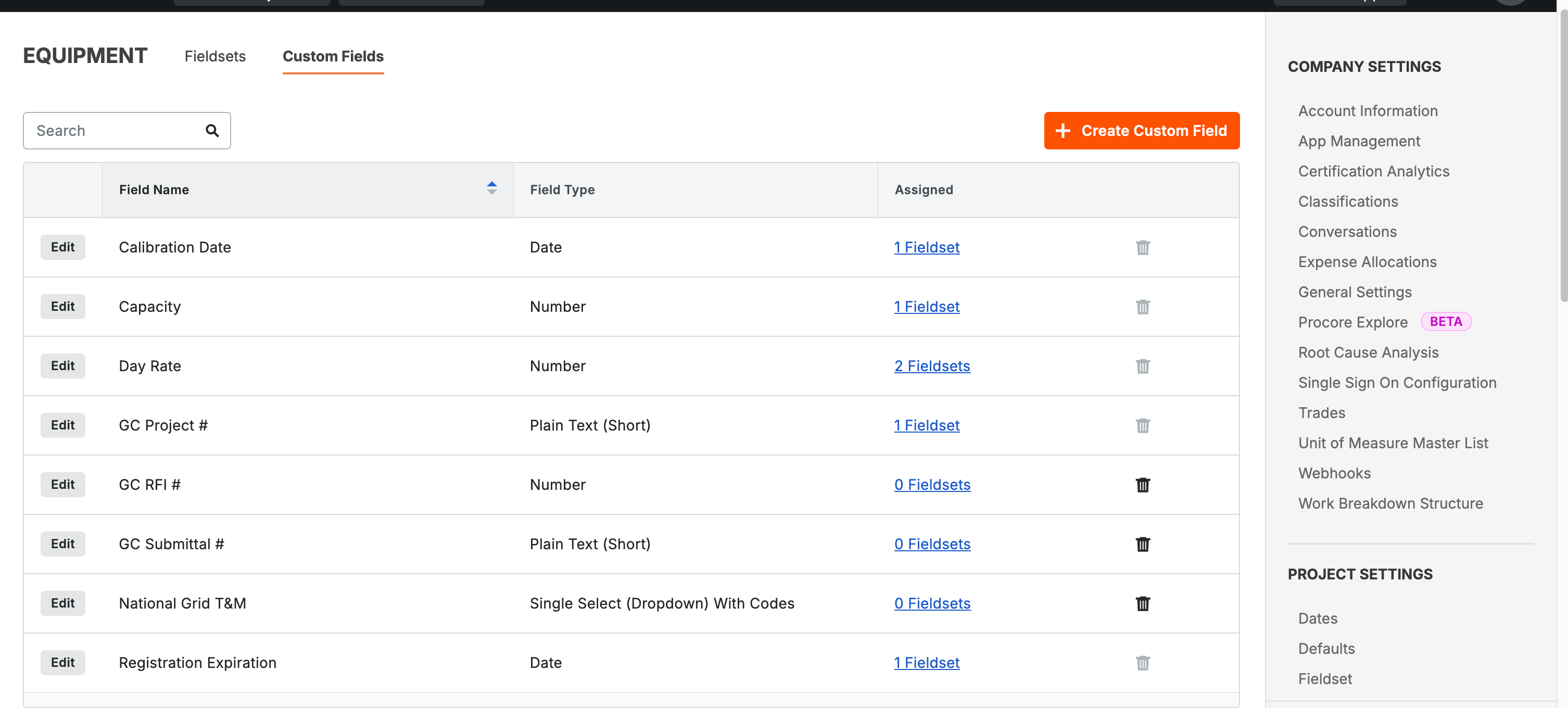Click the Procore Explore BETA badge
Image resolution: width=1568 pixels, height=708 pixels.
pyautogui.click(x=1446, y=321)
